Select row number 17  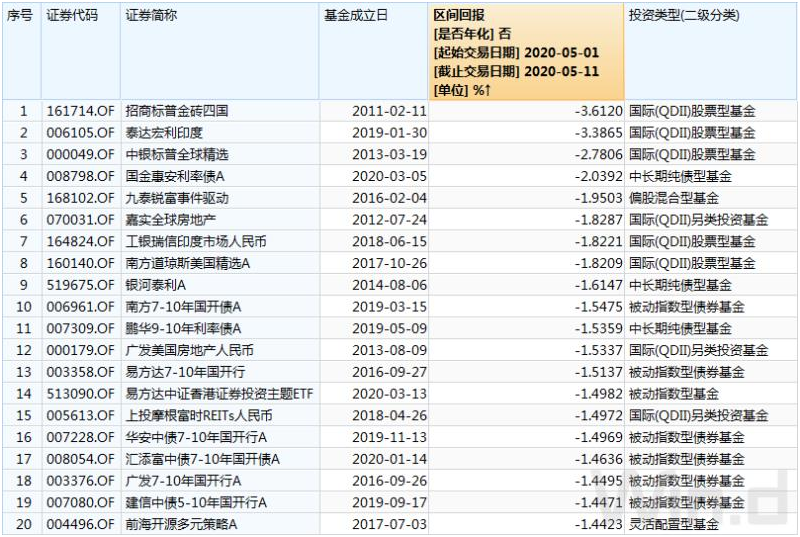[23, 459]
